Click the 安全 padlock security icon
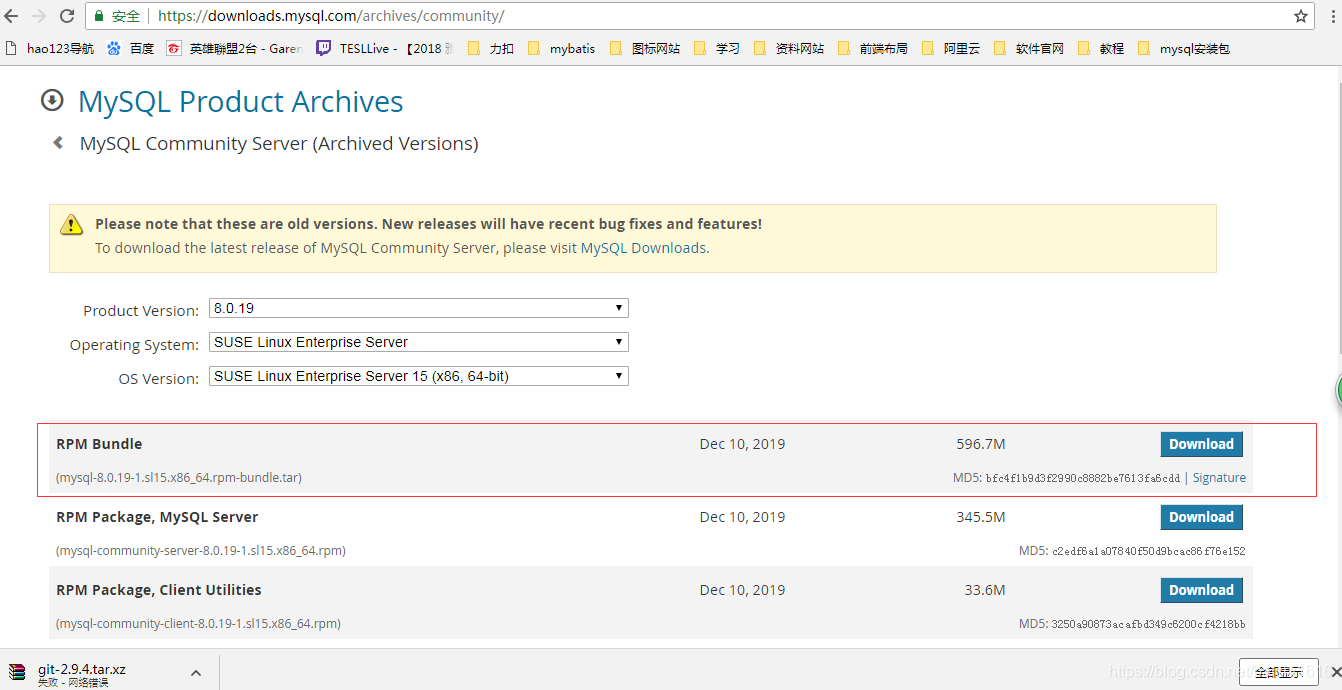This screenshot has height=690, width=1342. 99,15
